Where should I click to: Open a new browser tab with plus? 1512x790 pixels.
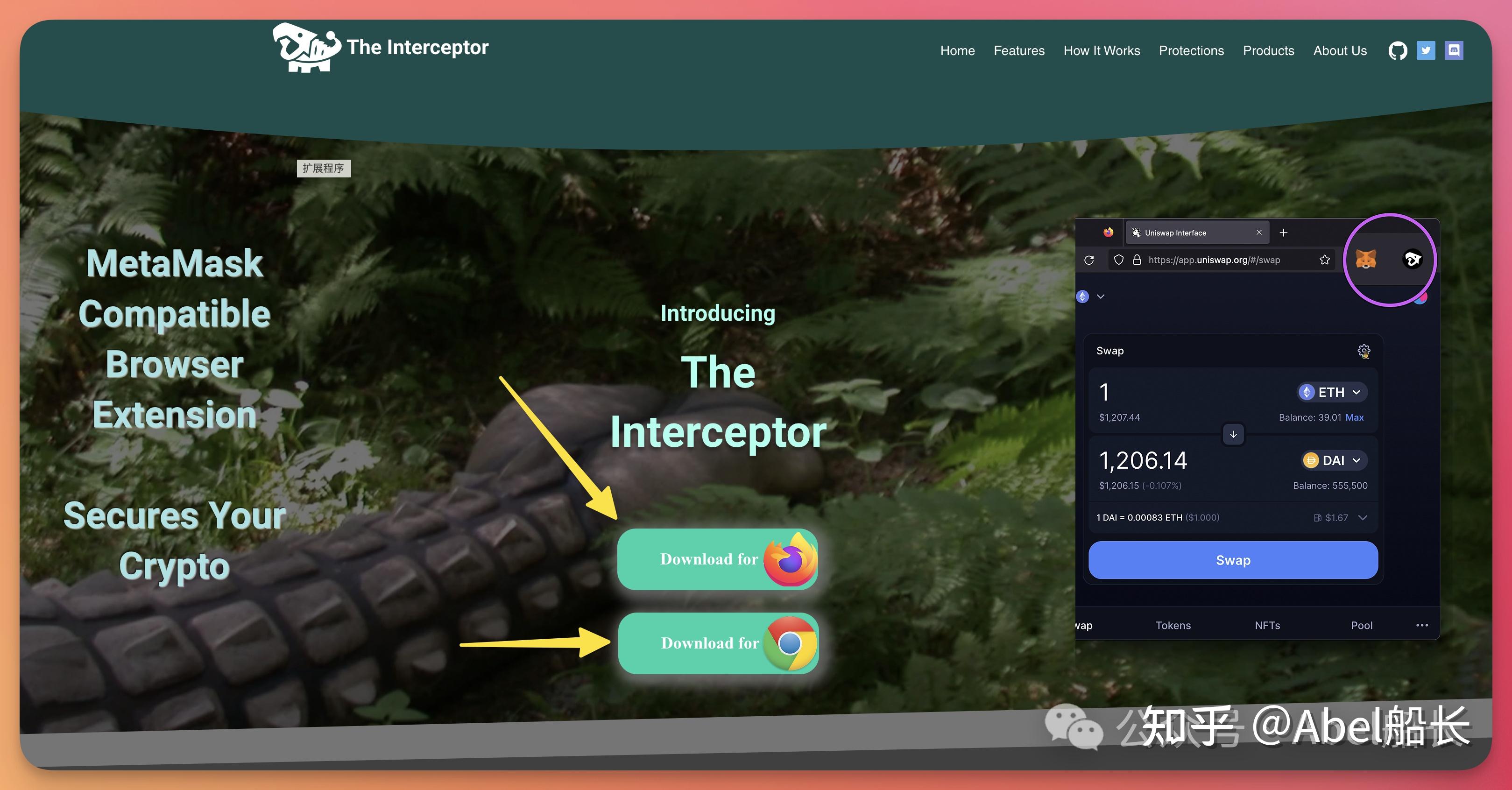point(1283,233)
